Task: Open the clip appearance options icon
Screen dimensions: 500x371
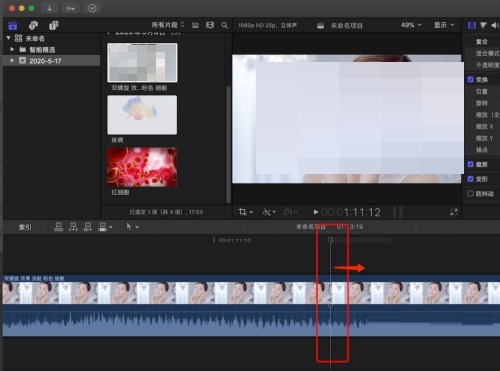Action: coord(196,25)
